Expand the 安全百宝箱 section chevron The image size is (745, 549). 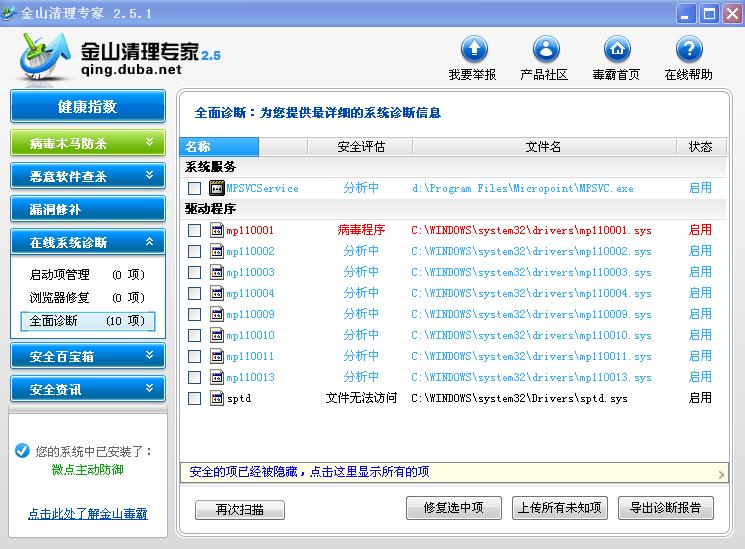[150, 355]
